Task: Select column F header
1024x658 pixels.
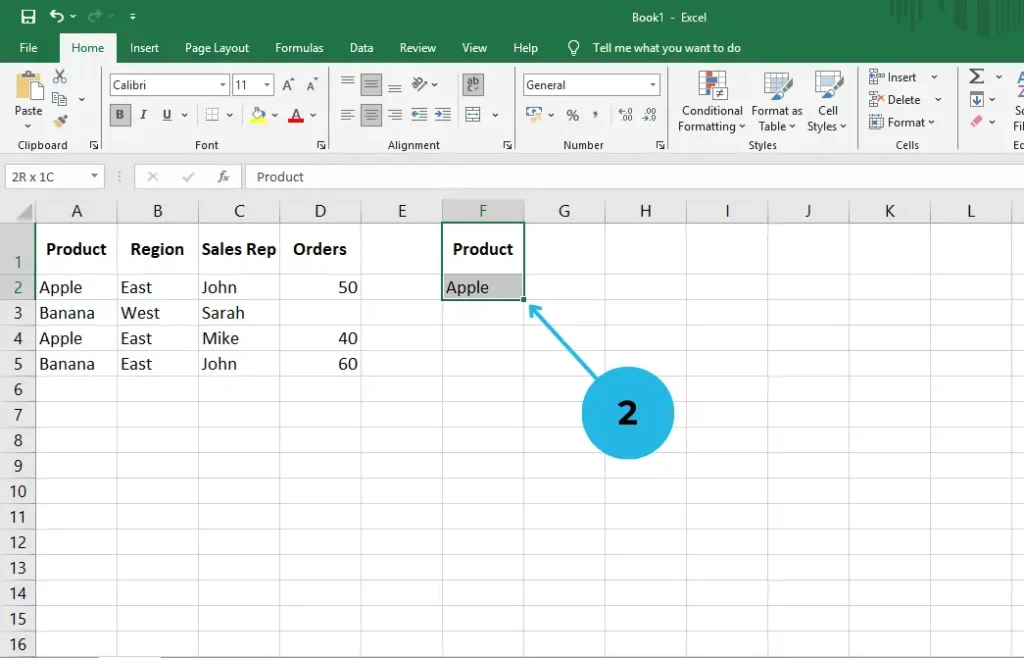Action: coord(483,211)
